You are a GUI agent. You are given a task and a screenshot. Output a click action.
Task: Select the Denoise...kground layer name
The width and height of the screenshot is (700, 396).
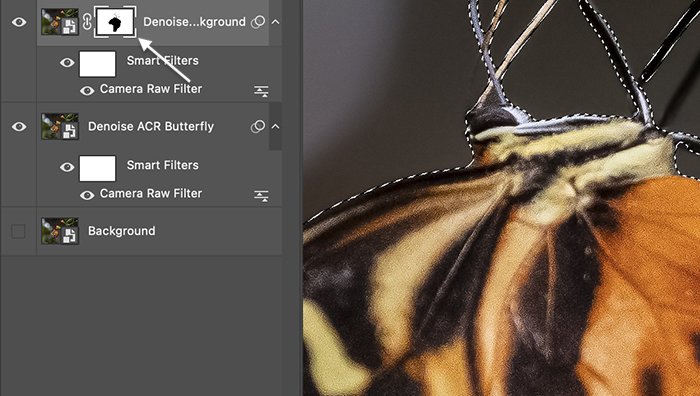(x=194, y=22)
